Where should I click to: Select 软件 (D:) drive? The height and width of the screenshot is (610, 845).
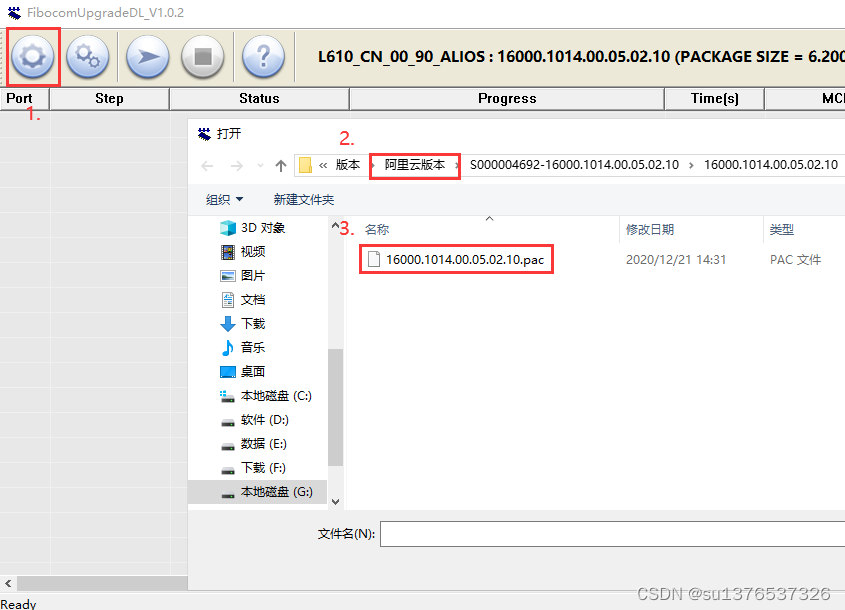pos(254,420)
